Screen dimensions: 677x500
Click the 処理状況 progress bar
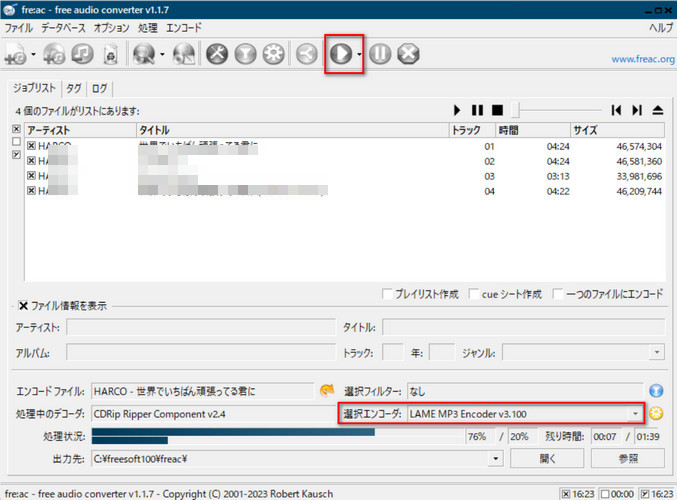277,436
